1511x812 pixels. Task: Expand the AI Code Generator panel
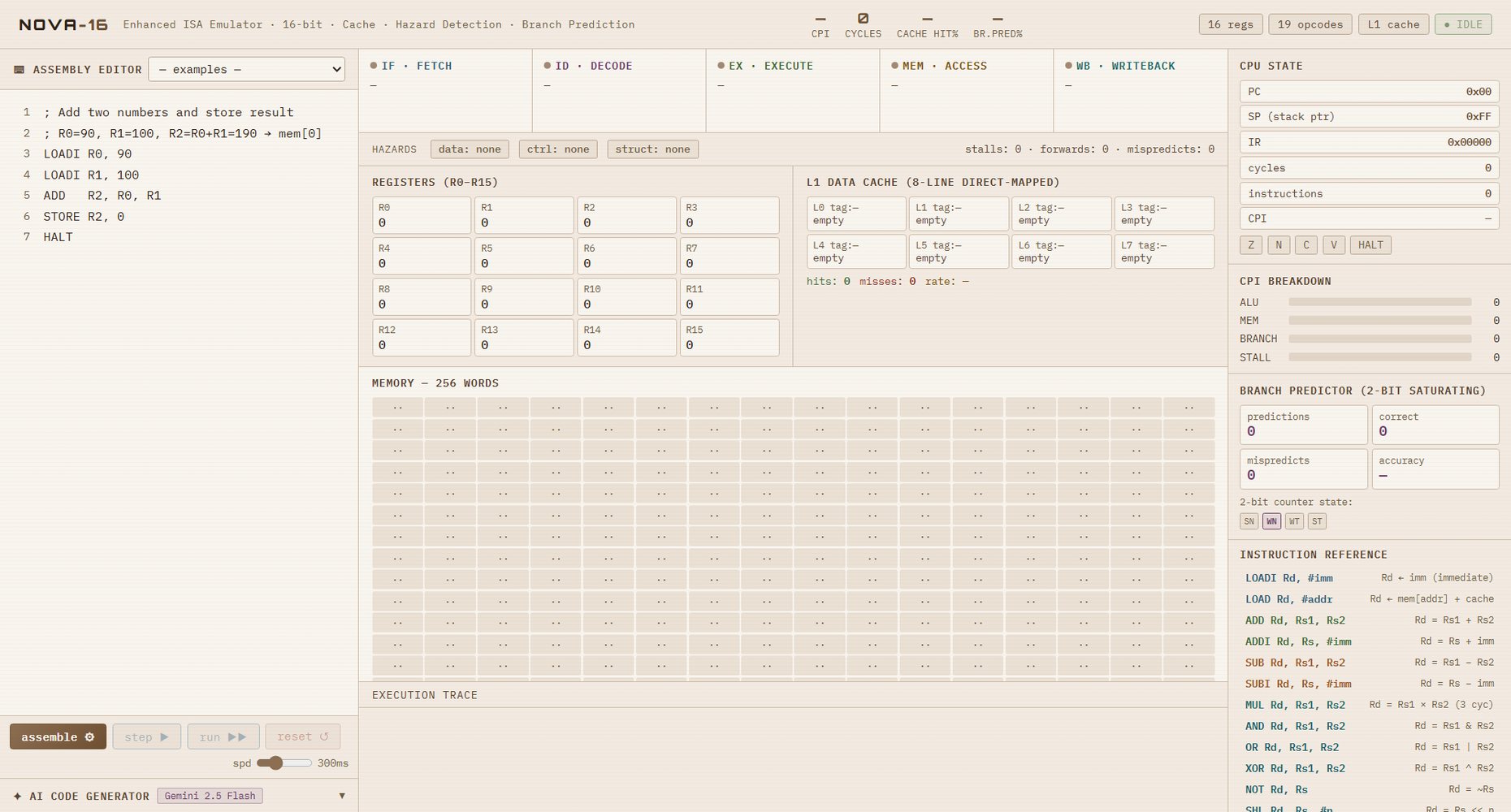(342, 796)
